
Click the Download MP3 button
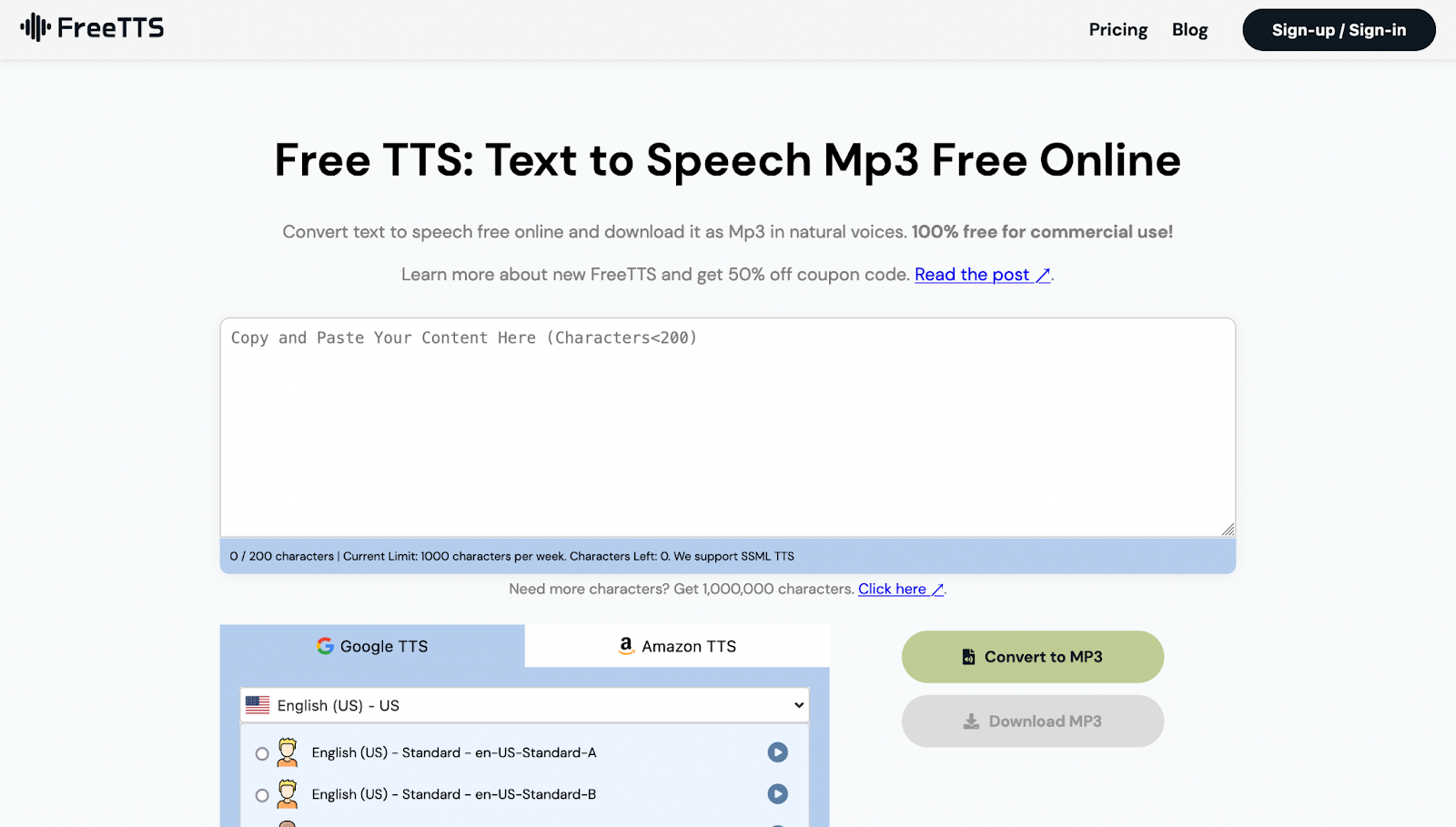tap(1033, 721)
